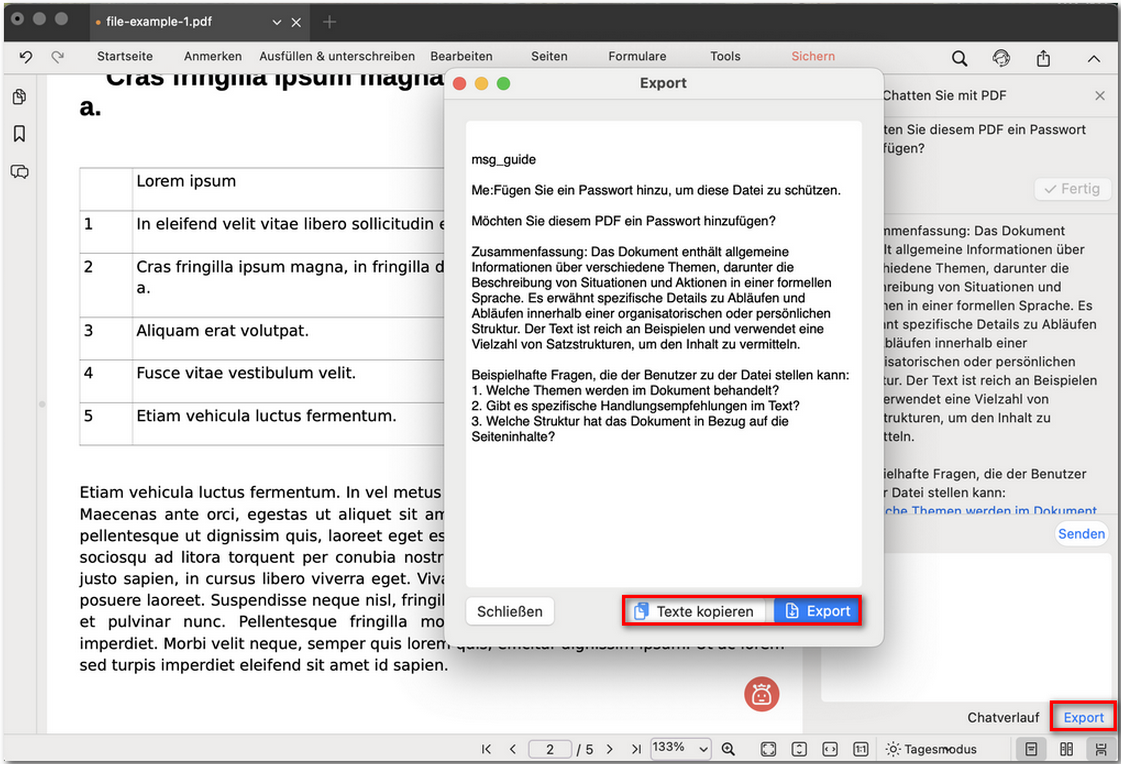This screenshot has width=1121, height=764.
Task: Collapse the toolbar with the up chevron
Action: point(1093,58)
